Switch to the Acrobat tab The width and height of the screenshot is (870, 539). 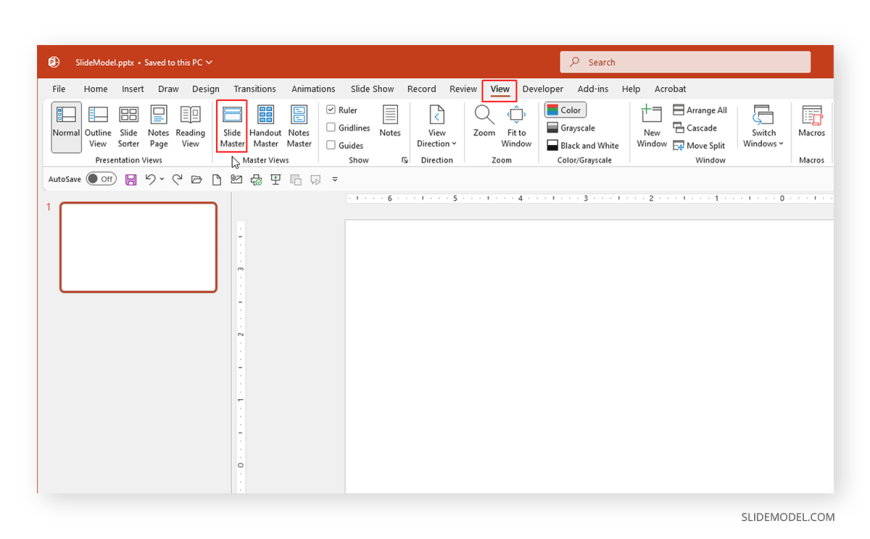pyautogui.click(x=670, y=89)
